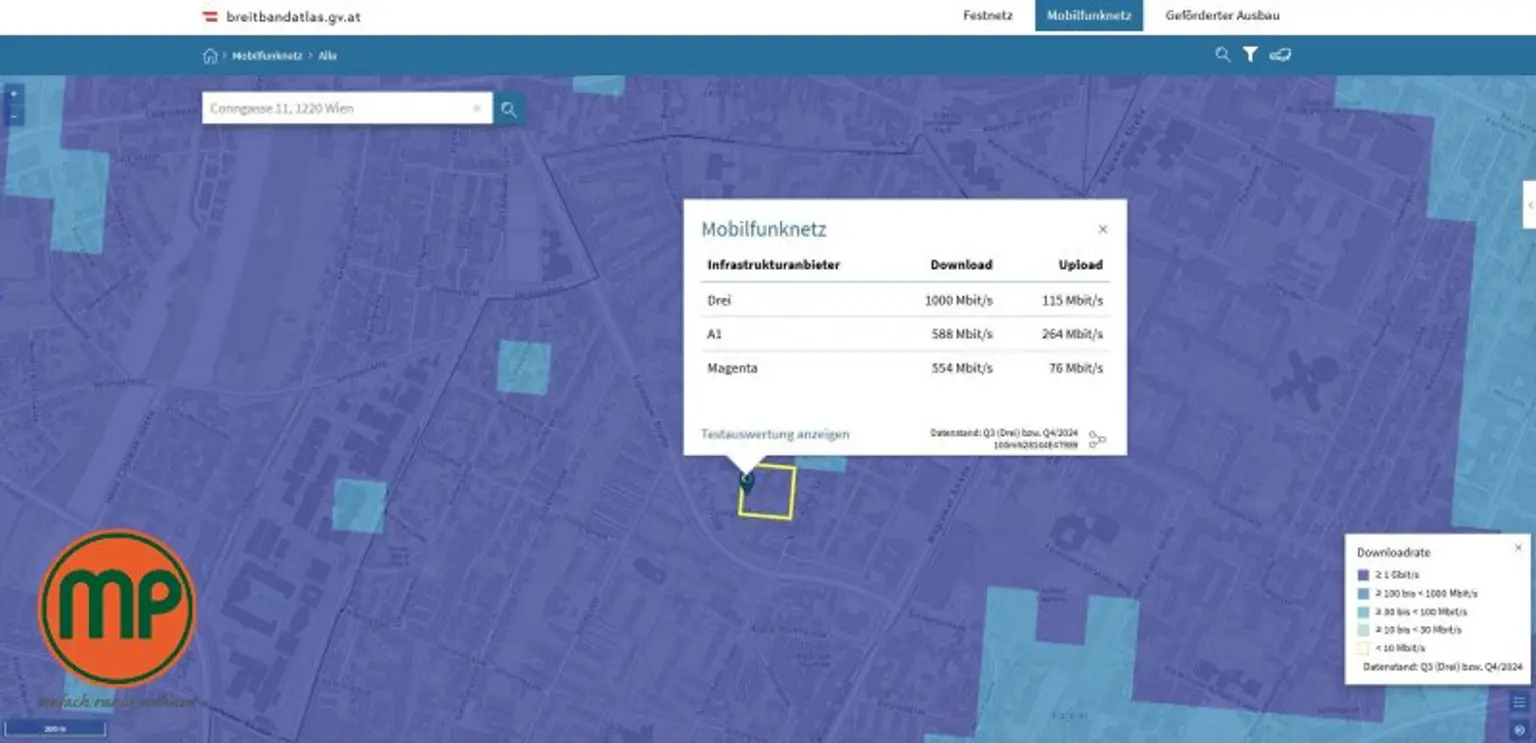Click the Mobilfunknetz breadcrumb link
The height and width of the screenshot is (743, 1536).
pos(267,56)
